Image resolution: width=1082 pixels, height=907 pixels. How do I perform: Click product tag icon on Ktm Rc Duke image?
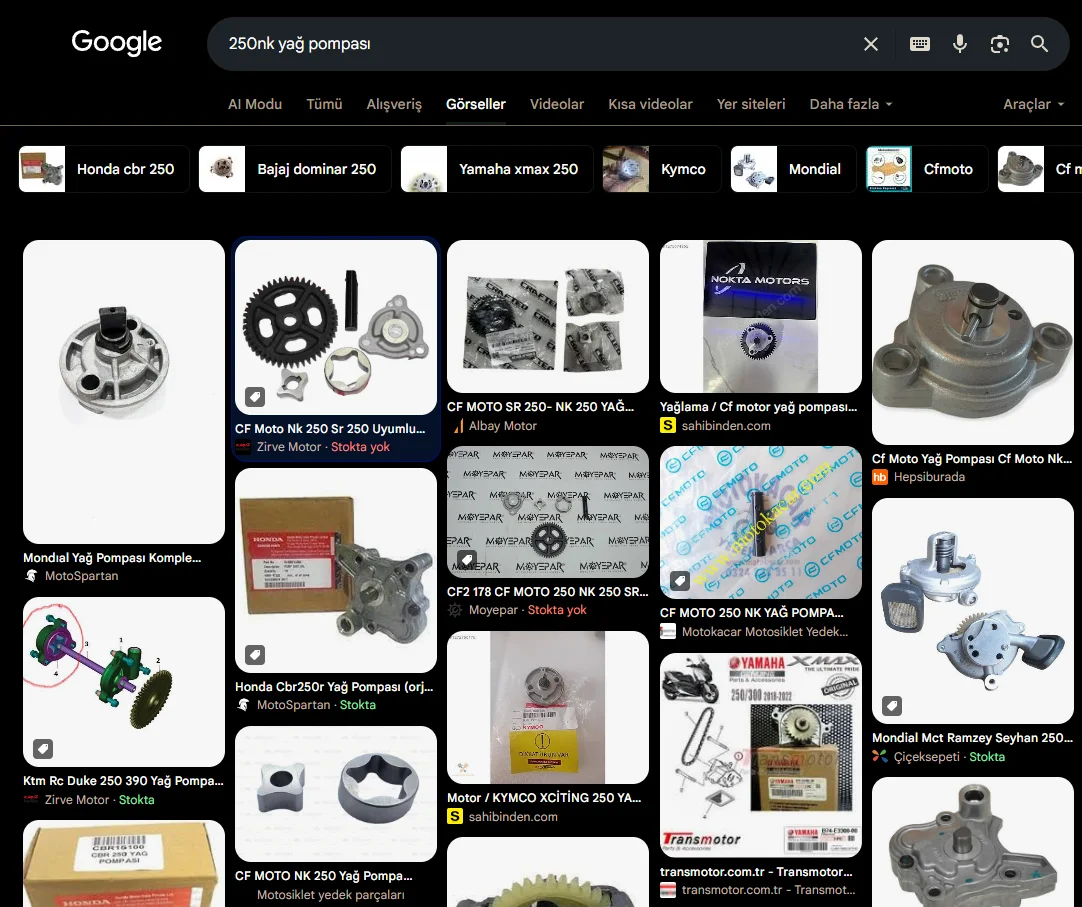click(43, 748)
